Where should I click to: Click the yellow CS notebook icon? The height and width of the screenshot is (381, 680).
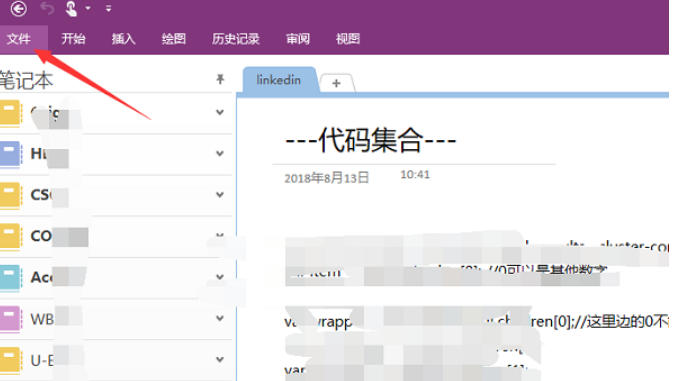pyautogui.click(x=11, y=195)
